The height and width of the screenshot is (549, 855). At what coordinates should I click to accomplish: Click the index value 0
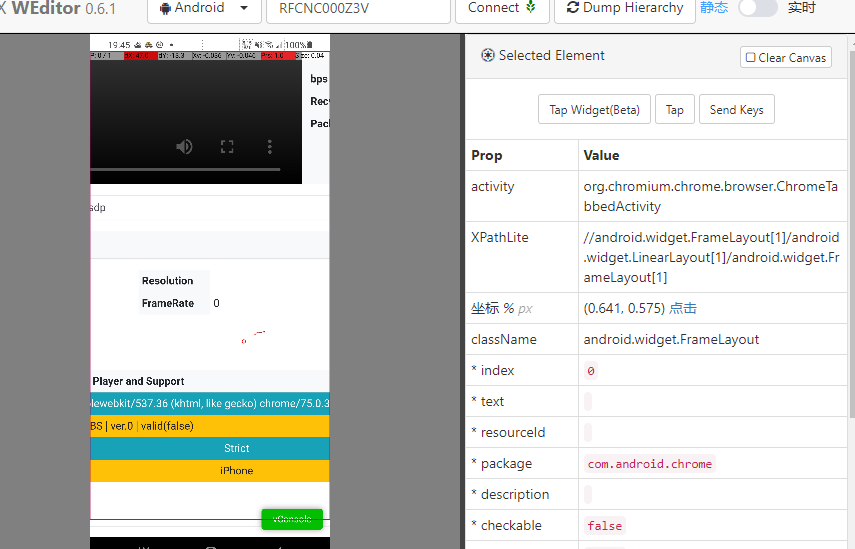[x=591, y=371]
